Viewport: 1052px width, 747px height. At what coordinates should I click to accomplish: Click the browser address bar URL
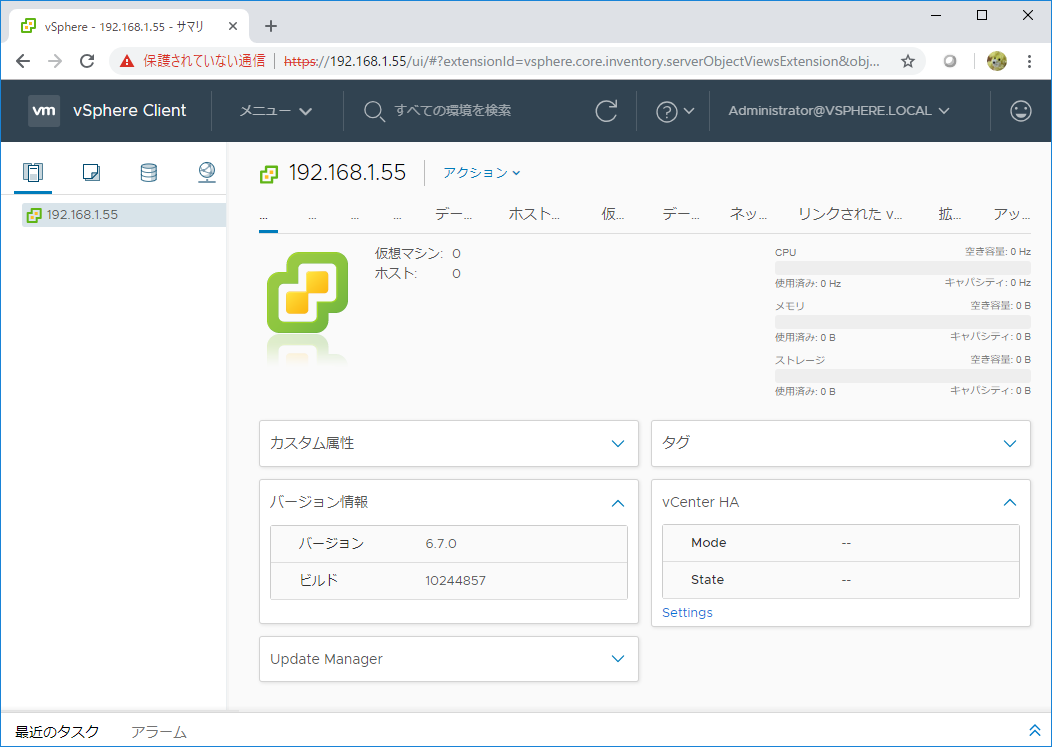[581, 62]
